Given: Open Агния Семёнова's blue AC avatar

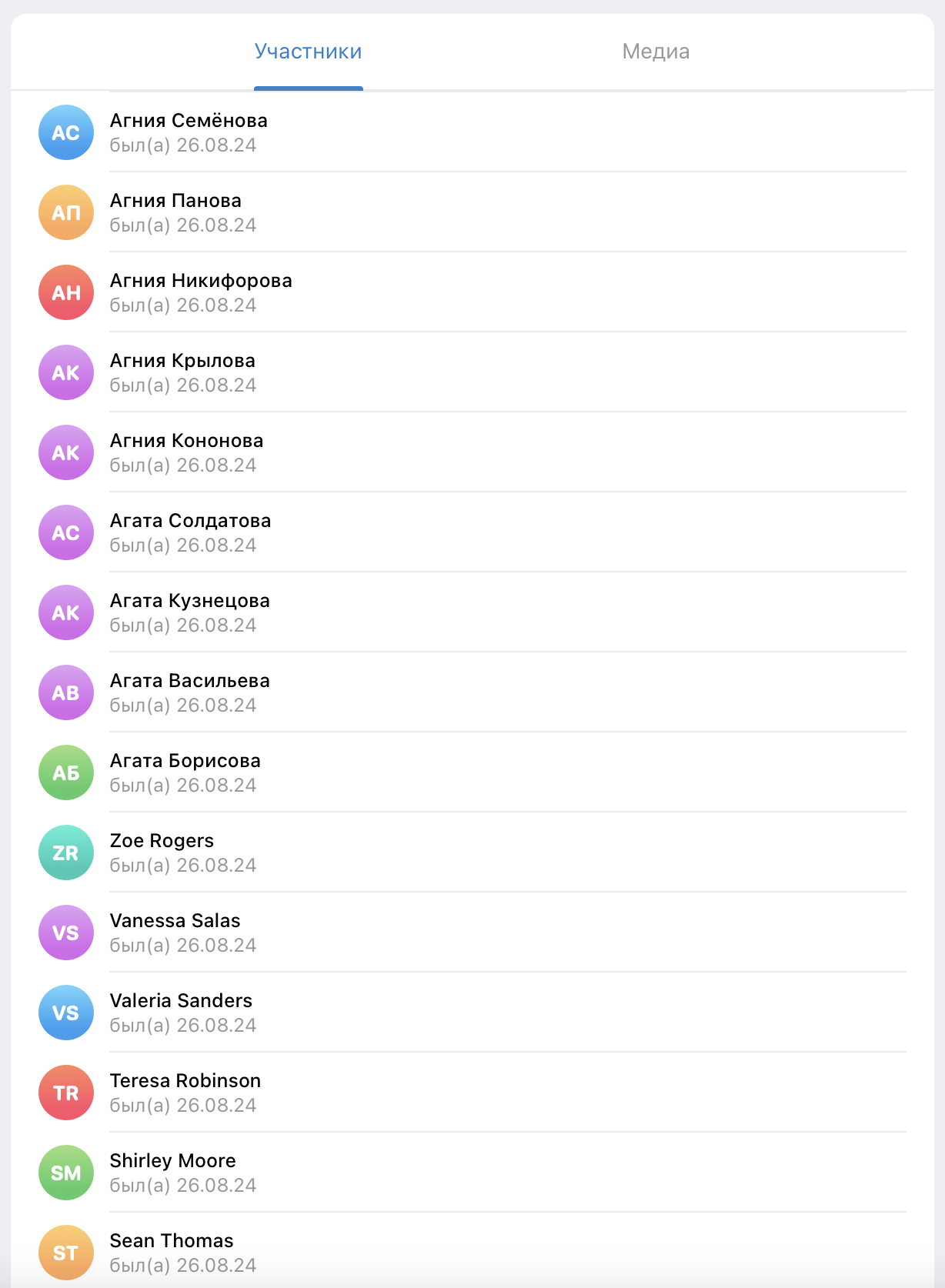Looking at the screenshot, I should pos(66,132).
